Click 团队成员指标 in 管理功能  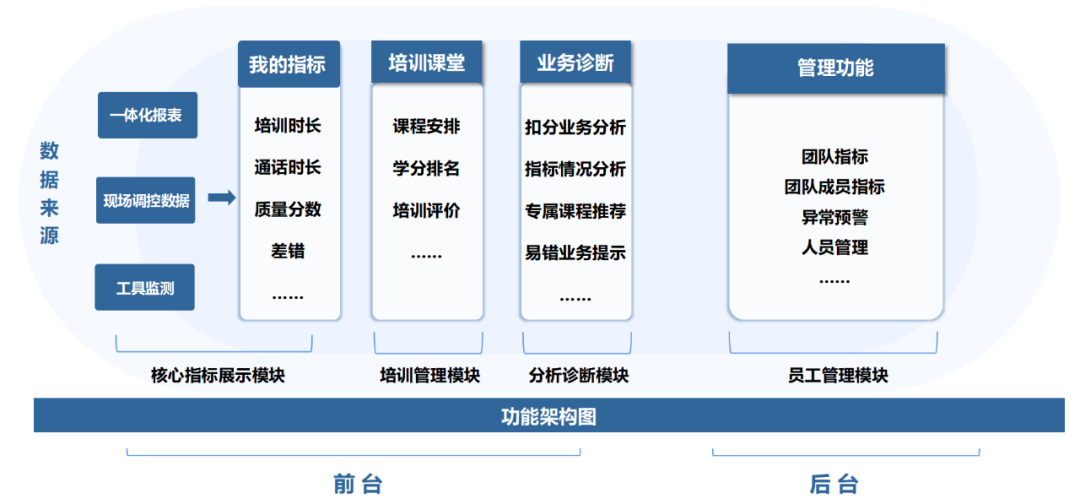pos(835,187)
